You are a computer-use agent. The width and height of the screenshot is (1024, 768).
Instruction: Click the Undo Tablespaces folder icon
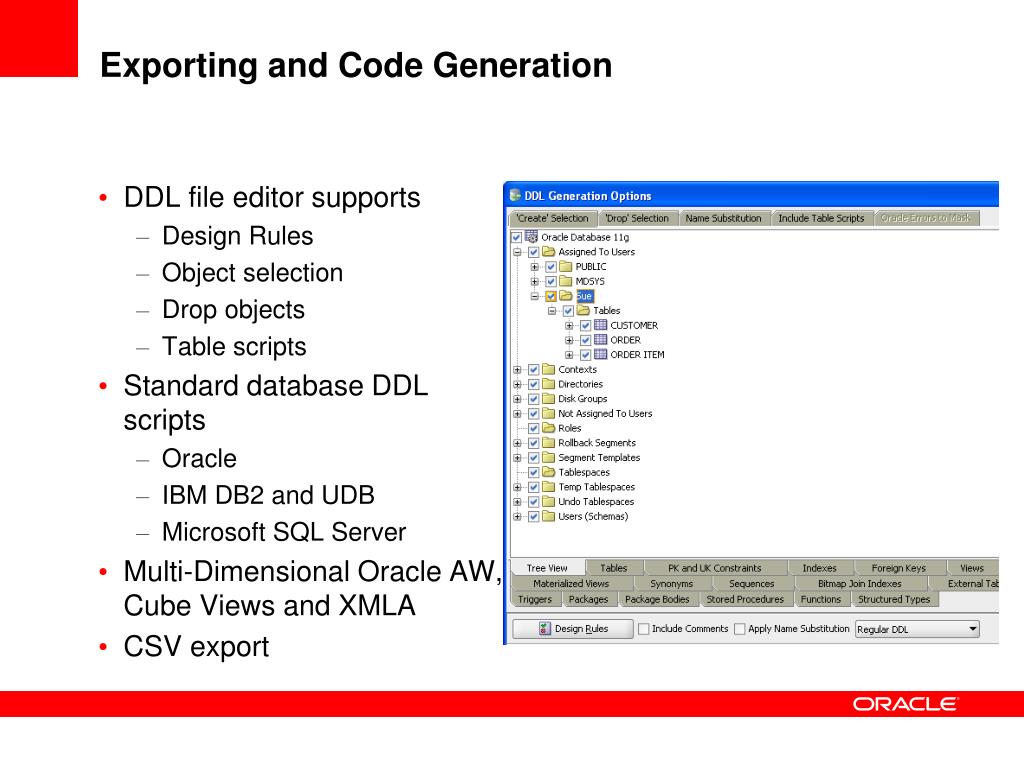pos(549,502)
